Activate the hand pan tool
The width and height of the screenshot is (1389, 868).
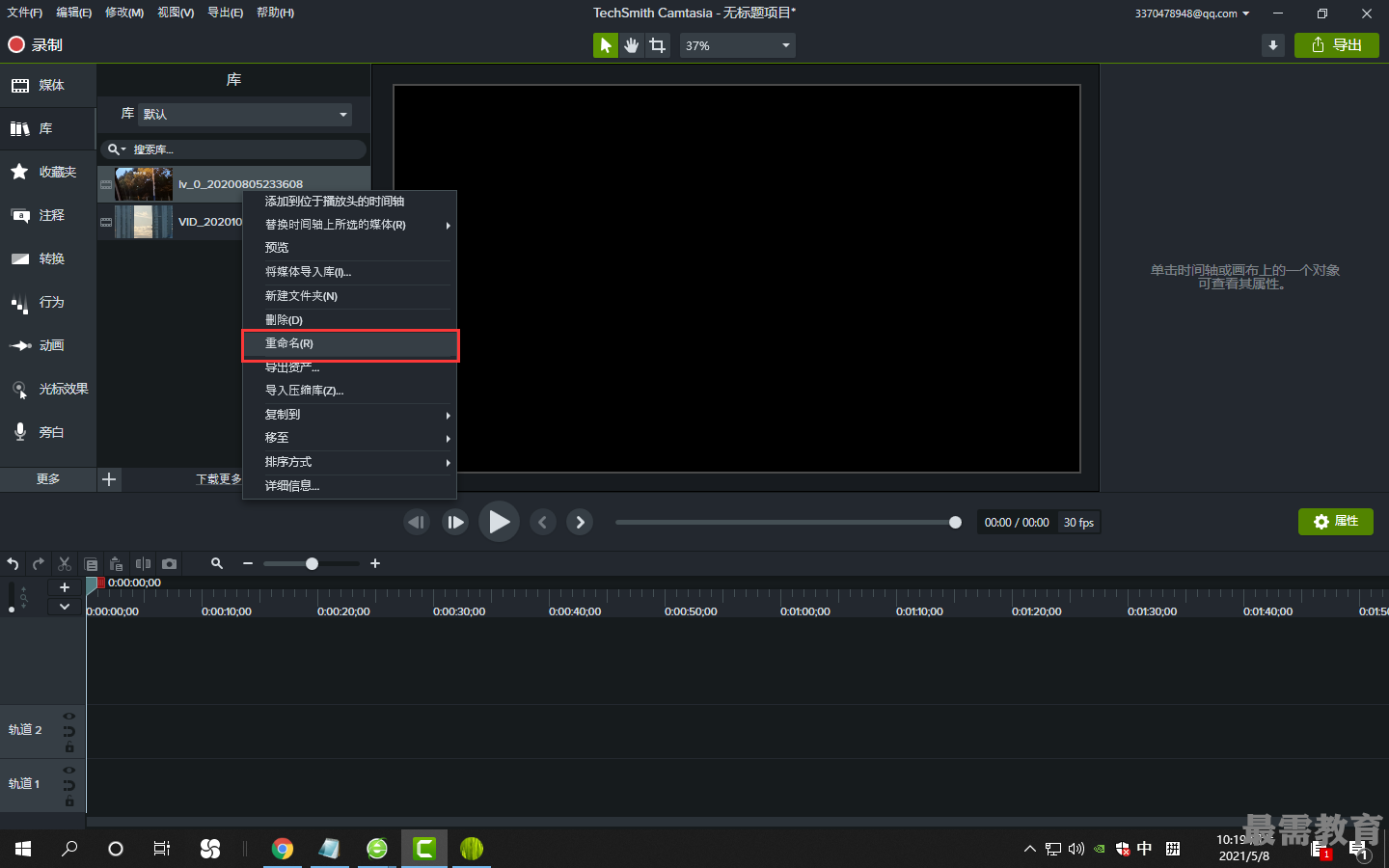pos(631,45)
